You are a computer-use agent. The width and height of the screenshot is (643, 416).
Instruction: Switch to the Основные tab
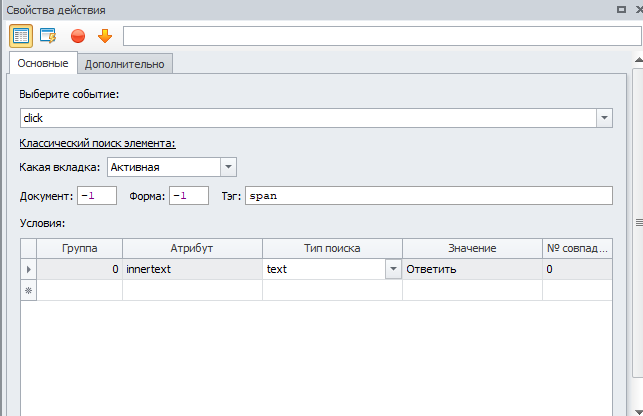click(x=43, y=64)
